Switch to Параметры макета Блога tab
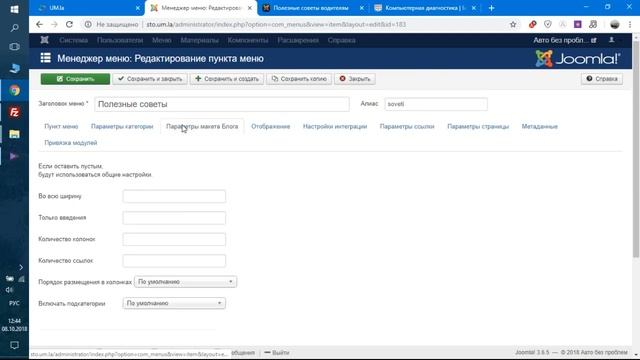Image resolution: width=640 pixels, height=360 pixels. point(202,127)
